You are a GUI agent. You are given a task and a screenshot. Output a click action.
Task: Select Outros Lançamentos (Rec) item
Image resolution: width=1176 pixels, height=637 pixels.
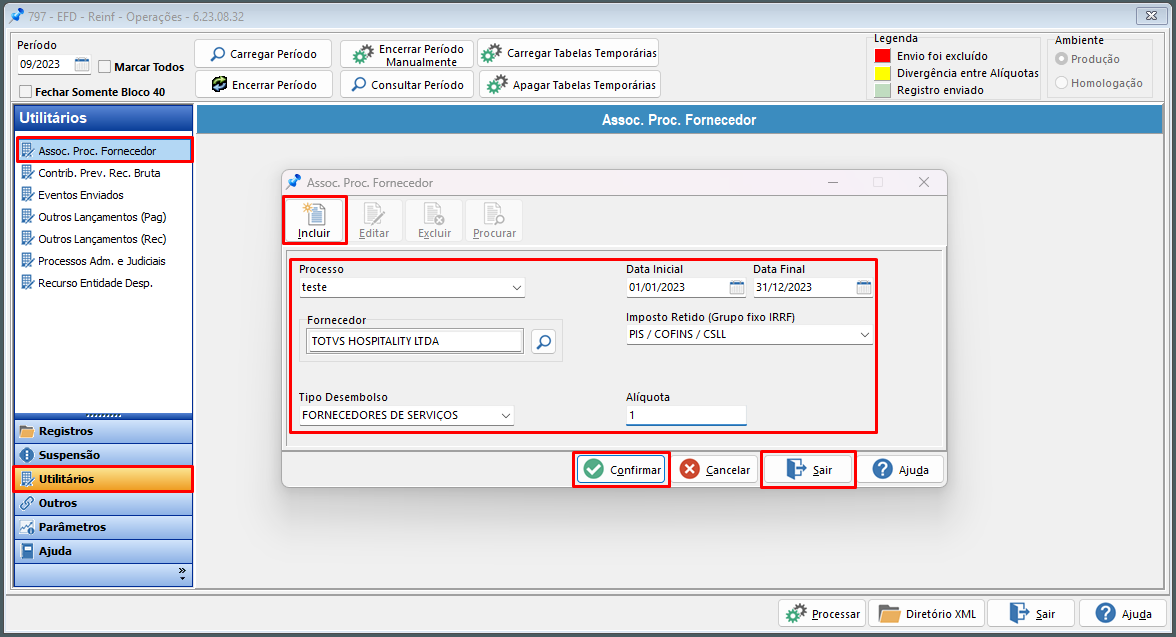tap(104, 239)
